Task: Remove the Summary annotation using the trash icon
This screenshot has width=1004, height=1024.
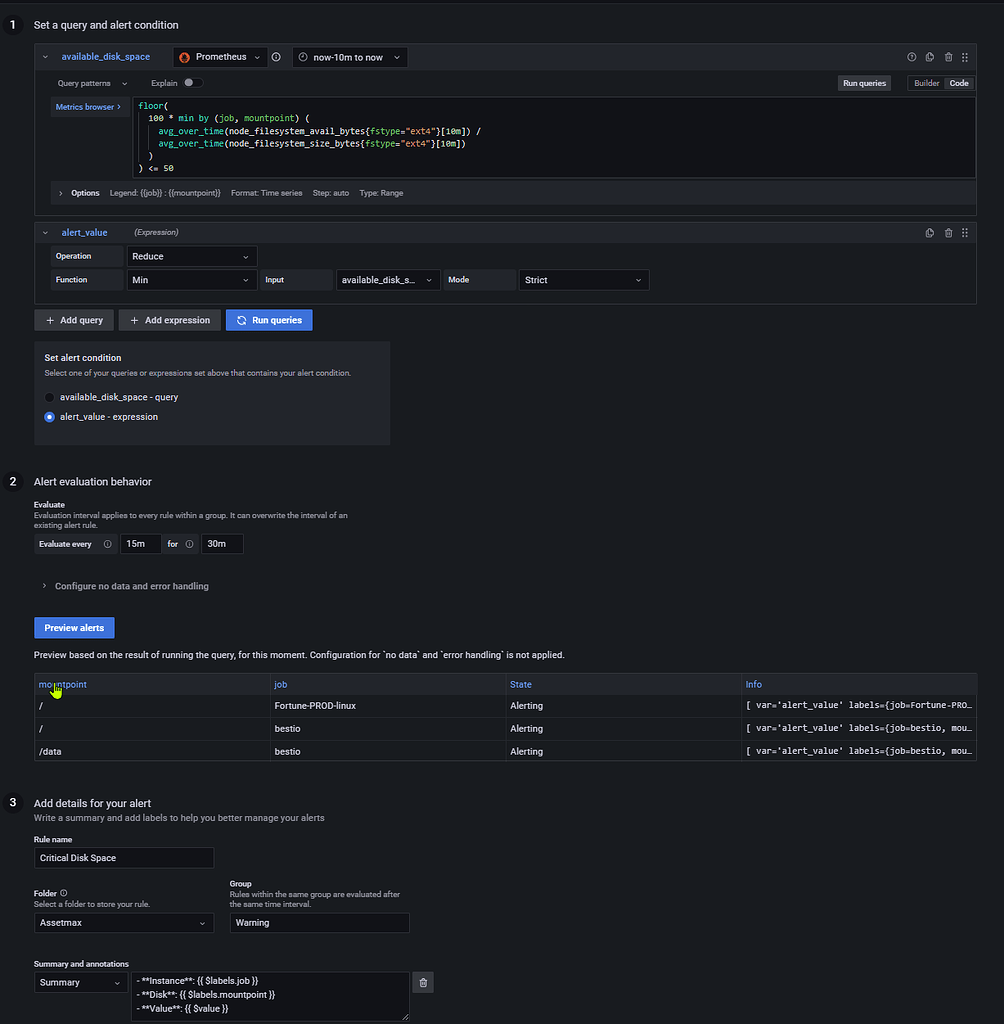Action: 422,982
